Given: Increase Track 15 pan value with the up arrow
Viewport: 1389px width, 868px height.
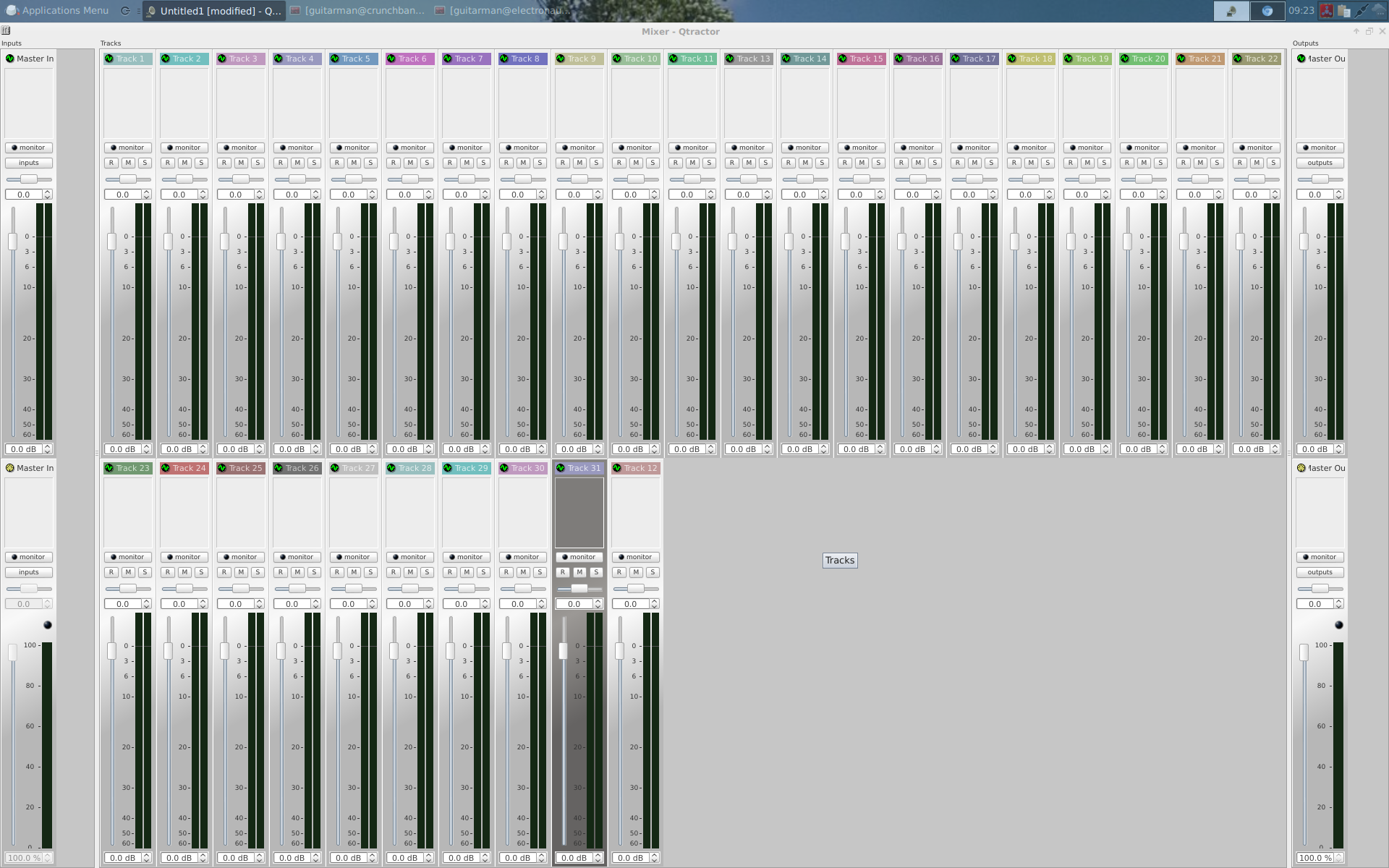Looking at the screenshot, I should coord(880,192).
